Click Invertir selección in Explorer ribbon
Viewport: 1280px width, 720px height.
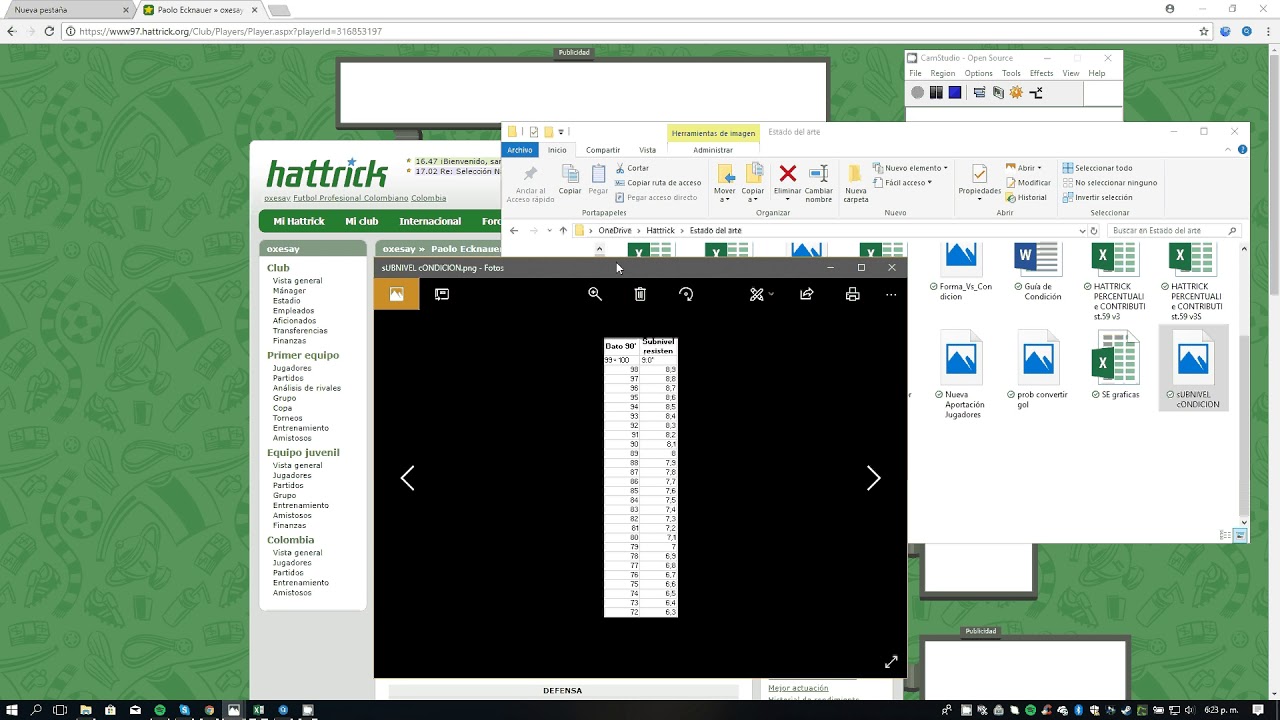(x=1097, y=197)
